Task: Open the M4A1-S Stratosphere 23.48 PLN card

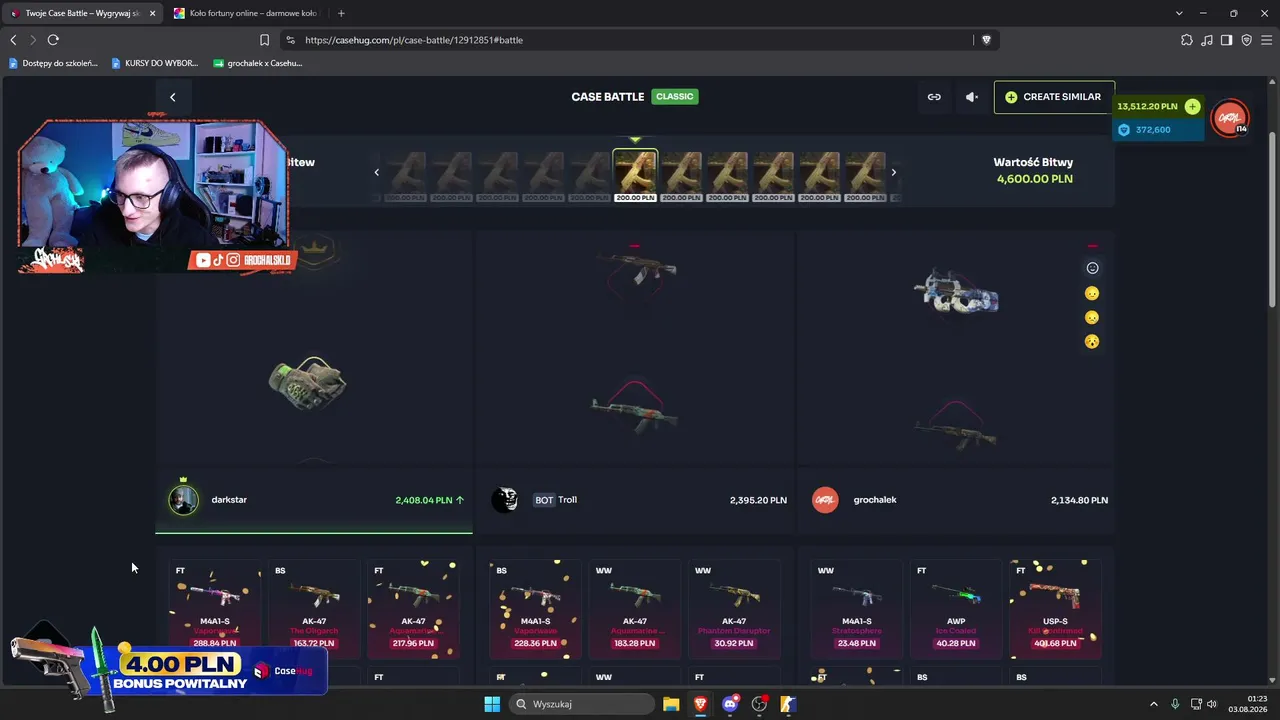Action: pos(856,608)
